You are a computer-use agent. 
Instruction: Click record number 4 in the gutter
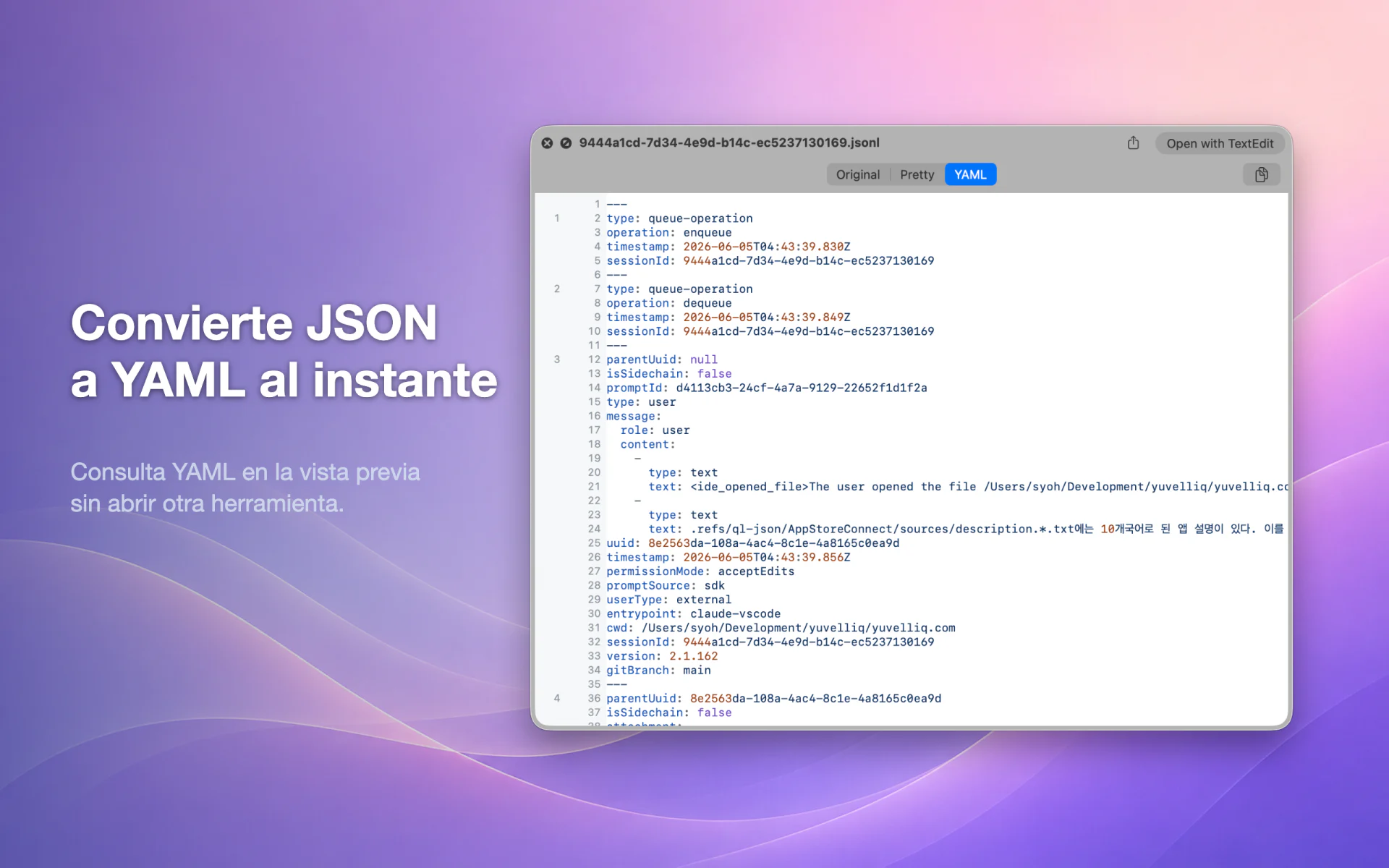(557, 699)
